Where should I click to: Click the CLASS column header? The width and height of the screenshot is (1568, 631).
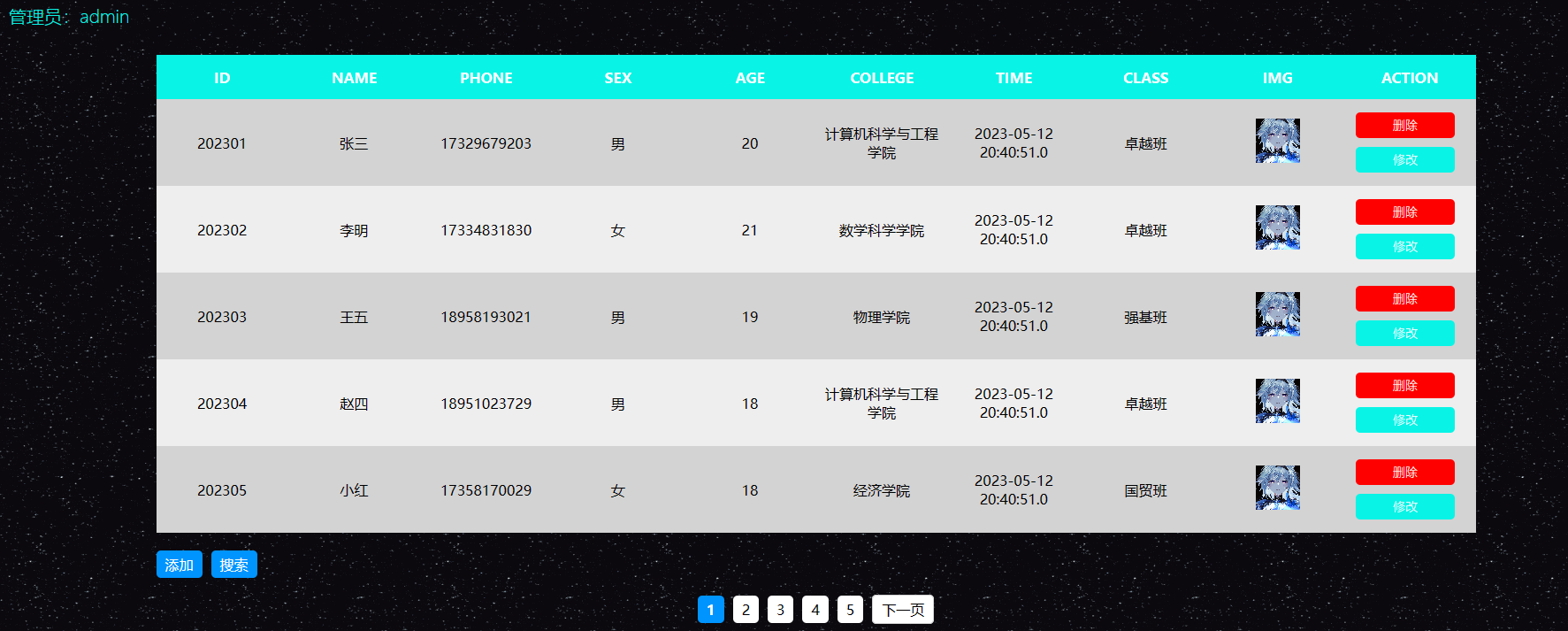[x=1146, y=78]
